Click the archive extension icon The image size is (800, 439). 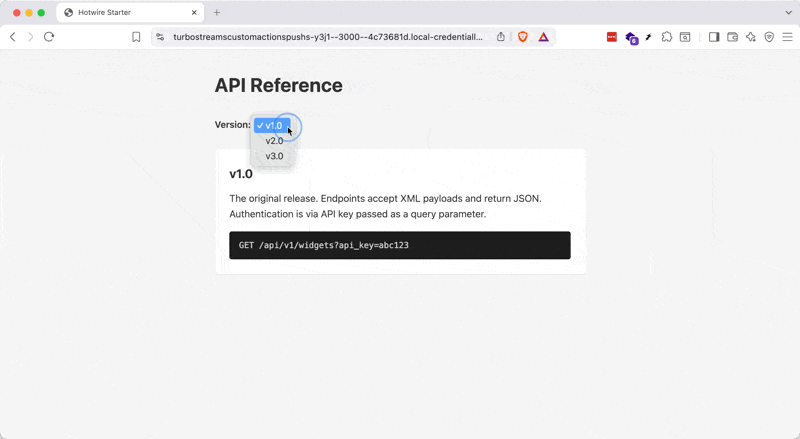pos(685,37)
